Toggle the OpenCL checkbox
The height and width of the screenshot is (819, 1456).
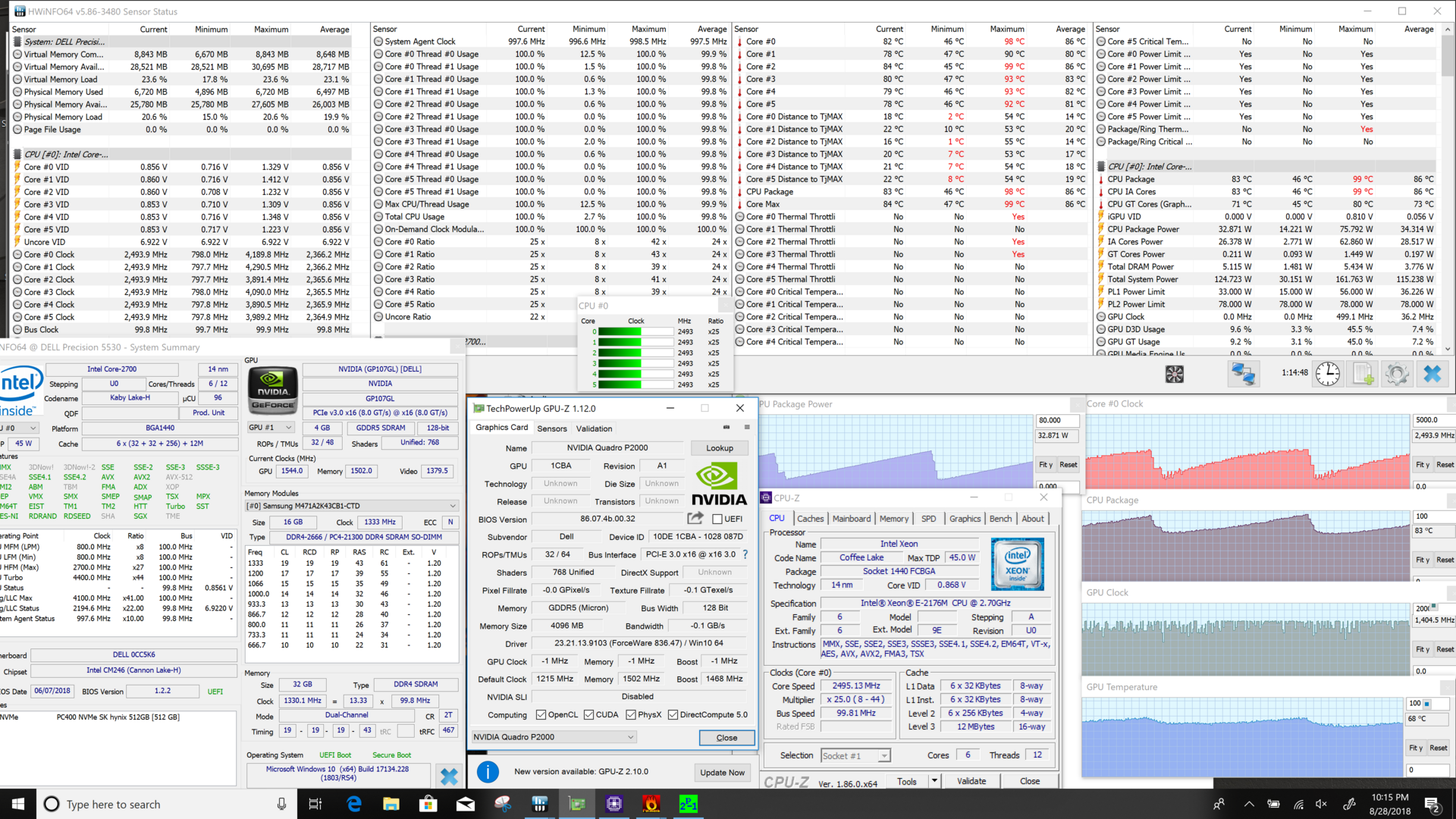pyautogui.click(x=541, y=714)
